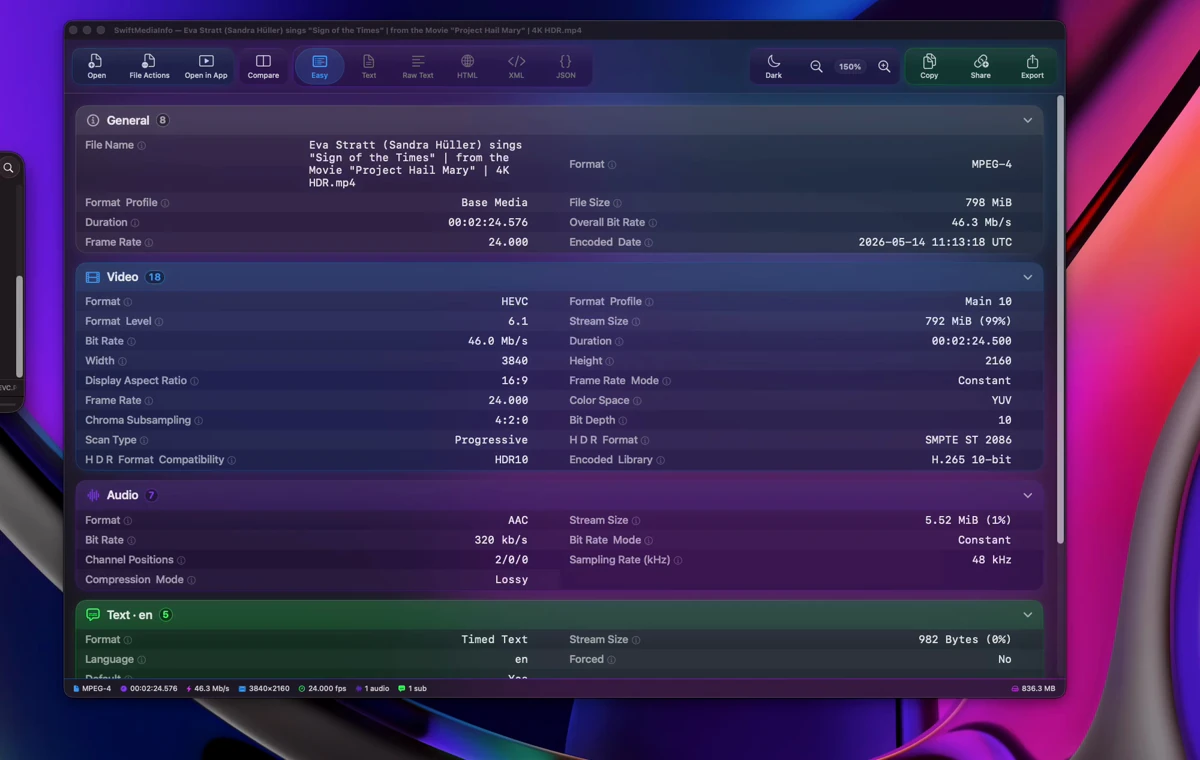This screenshot has height=760, width=1200.
Task: Click the 3840×2160 status bar resolution
Action: coord(264,689)
